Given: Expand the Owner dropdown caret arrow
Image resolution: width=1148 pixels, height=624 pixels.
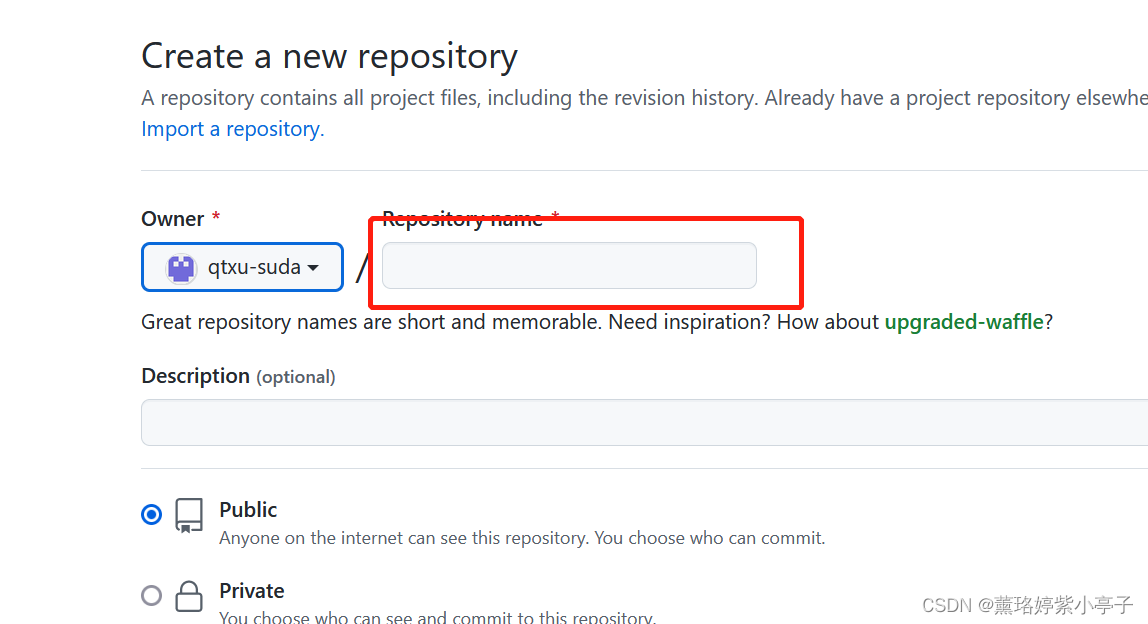Looking at the screenshot, I should [313, 268].
